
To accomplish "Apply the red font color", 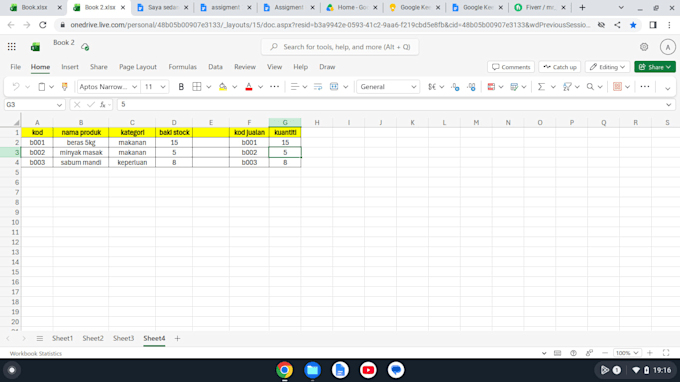I will click(248, 87).
